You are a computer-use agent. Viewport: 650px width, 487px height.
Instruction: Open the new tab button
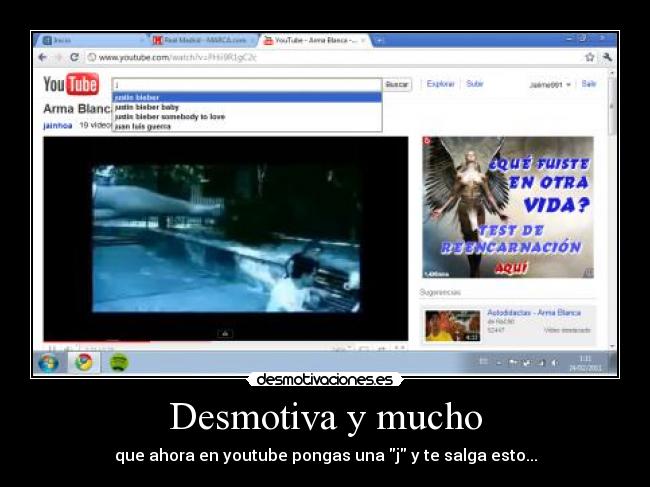(380, 40)
